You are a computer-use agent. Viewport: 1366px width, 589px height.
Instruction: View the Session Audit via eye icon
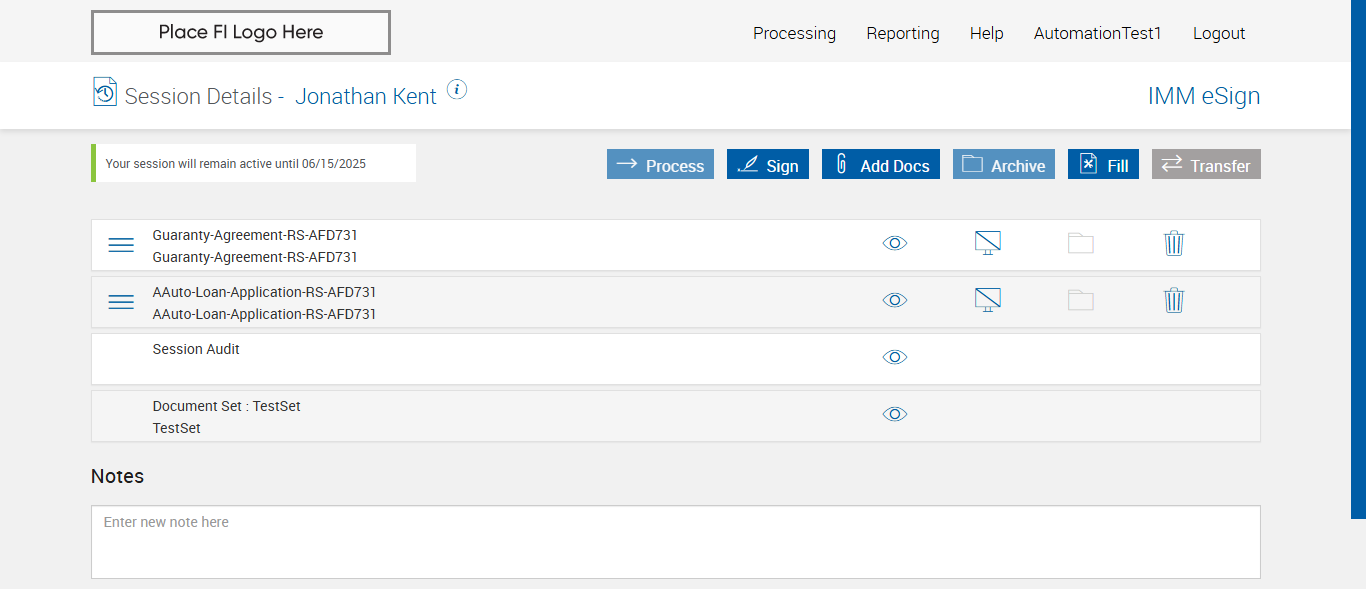(895, 357)
